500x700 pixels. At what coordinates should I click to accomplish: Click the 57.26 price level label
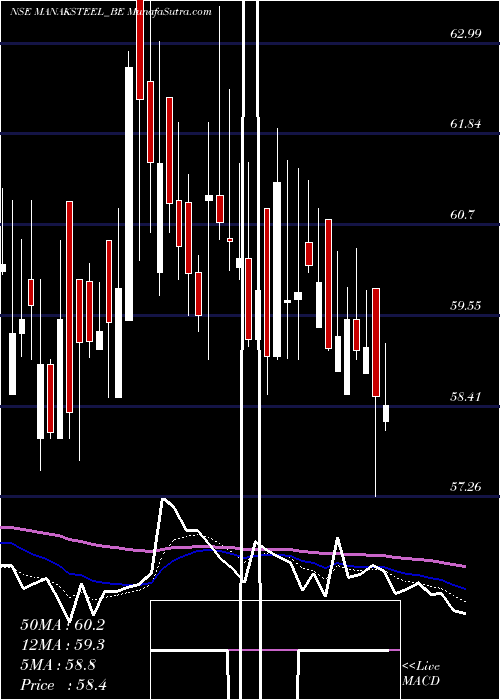coord(466,487)
